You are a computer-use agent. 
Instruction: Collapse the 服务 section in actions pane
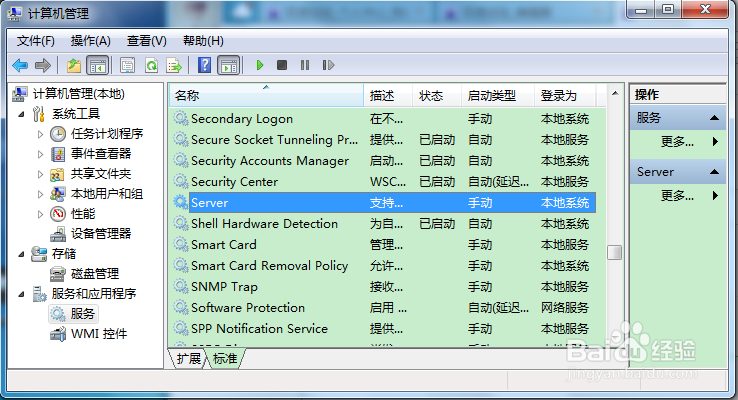click(714, 118)
